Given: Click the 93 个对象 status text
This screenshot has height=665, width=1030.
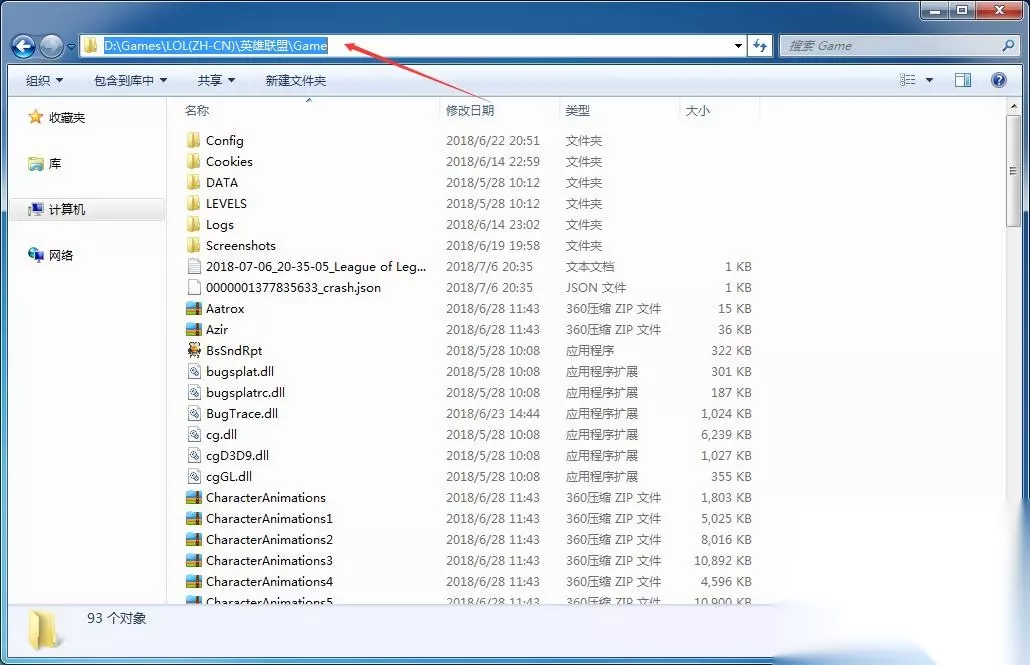Looking at the screenshot, I should click(x=116, y=618).
